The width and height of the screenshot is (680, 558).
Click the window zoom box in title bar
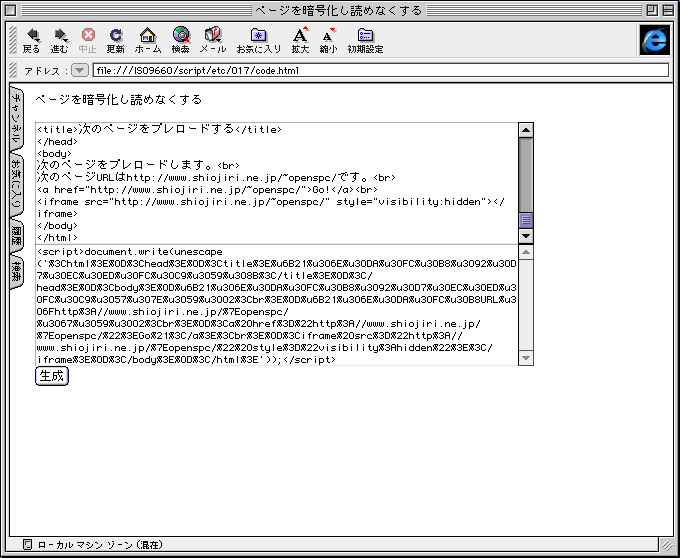652,10
